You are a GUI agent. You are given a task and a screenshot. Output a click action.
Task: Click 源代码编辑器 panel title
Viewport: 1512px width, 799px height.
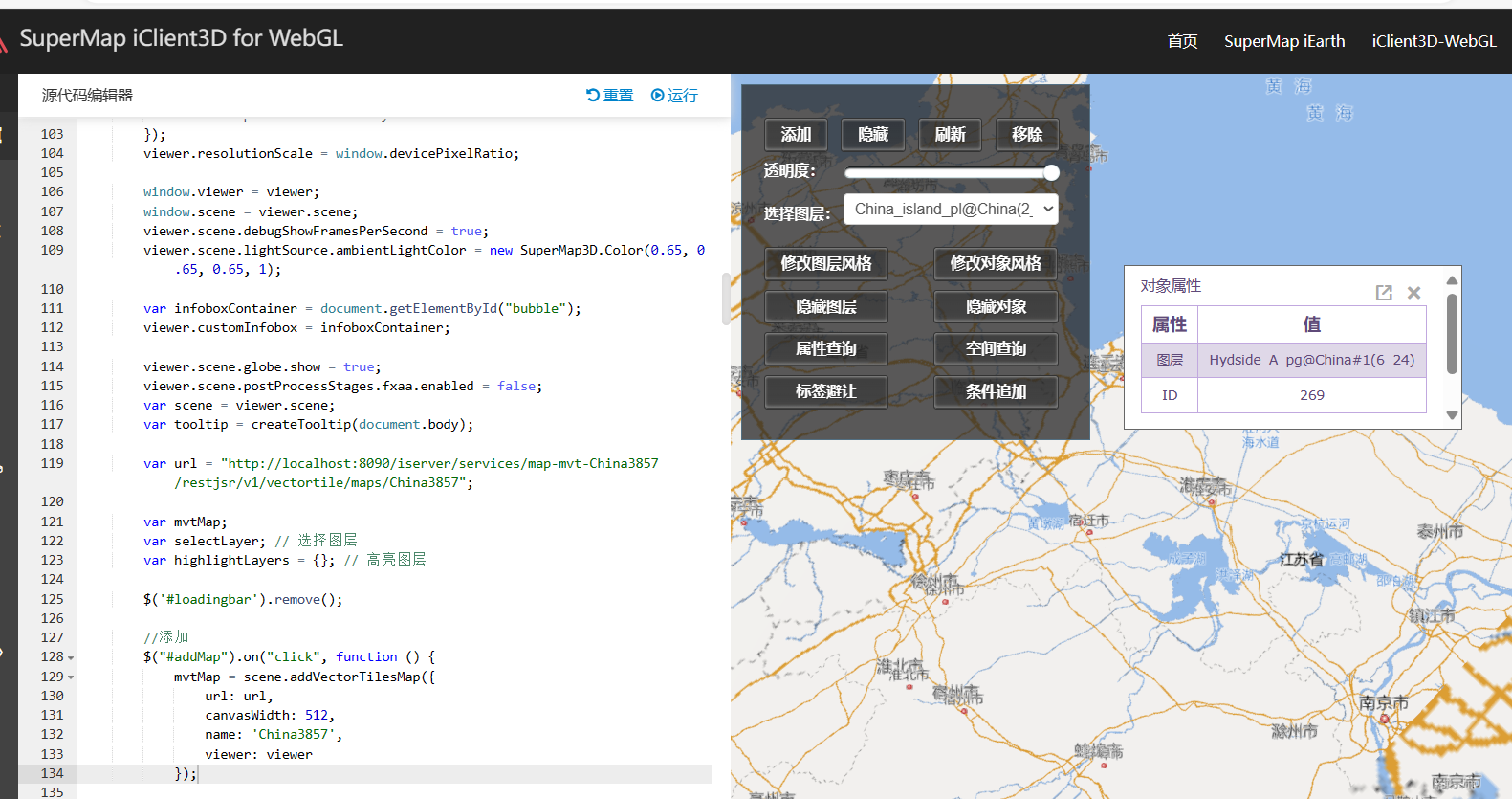pyautogui.click(x=87, y=96)
